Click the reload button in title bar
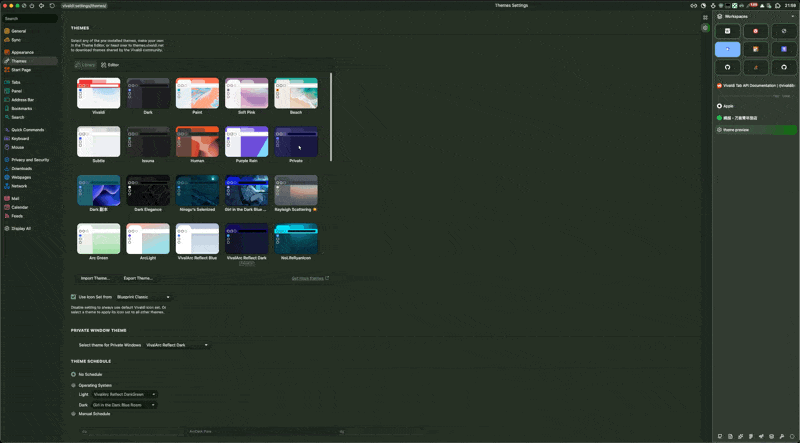This screenshot has width=800, height=443. [52, 6]
